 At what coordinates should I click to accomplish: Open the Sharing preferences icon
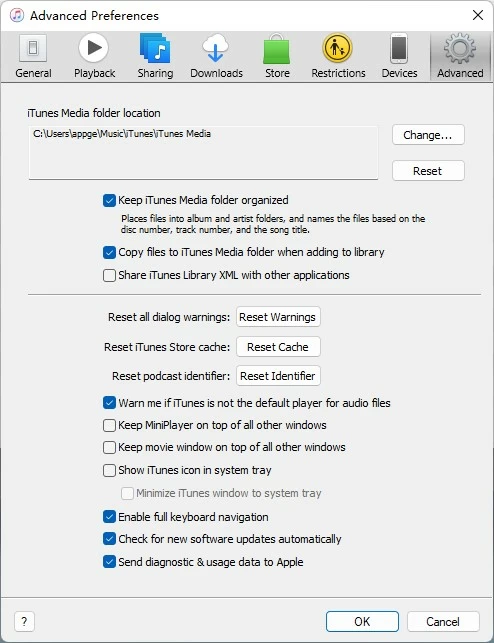pos(155,48)
